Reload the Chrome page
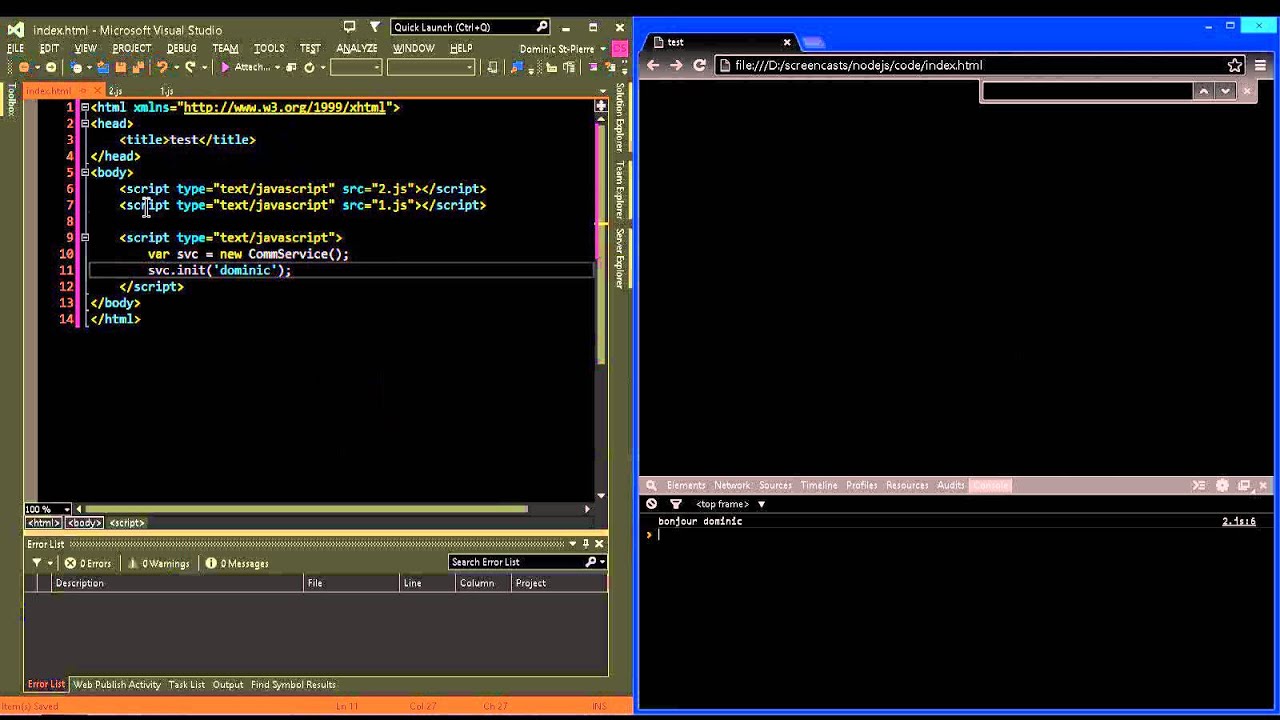Viewport: 1280px width, 720px height. click(x=699, y=65)
